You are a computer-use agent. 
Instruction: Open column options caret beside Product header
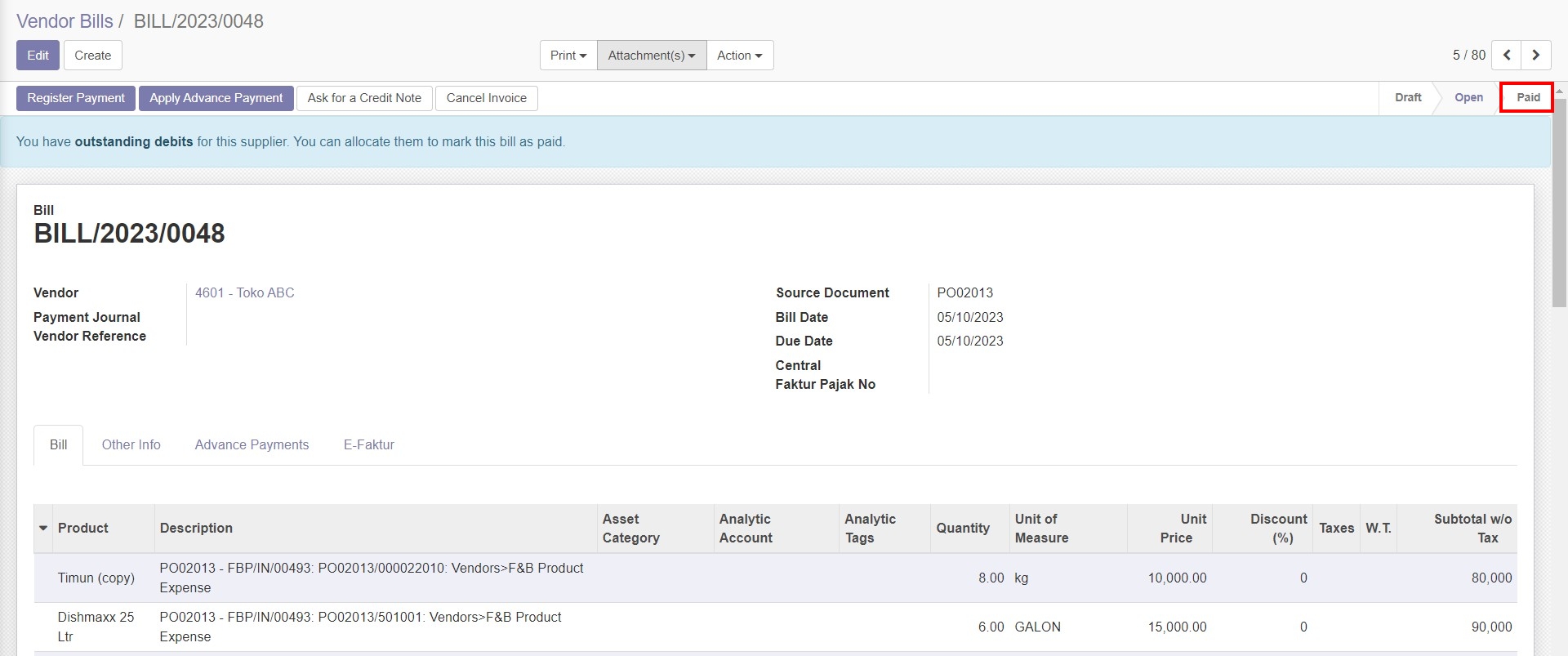43,529
